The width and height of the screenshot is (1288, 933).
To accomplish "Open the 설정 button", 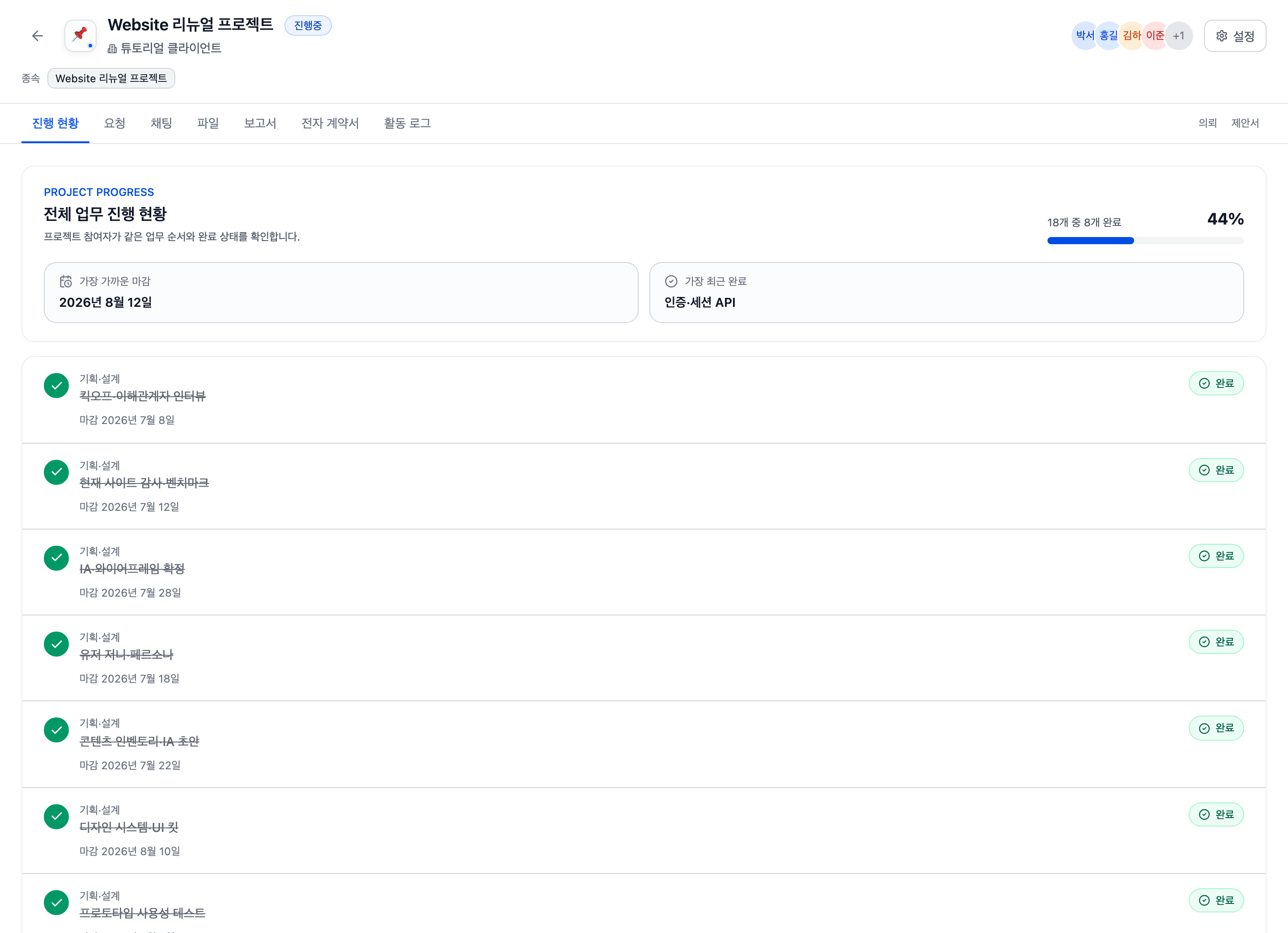I will tap(1235, 36).
